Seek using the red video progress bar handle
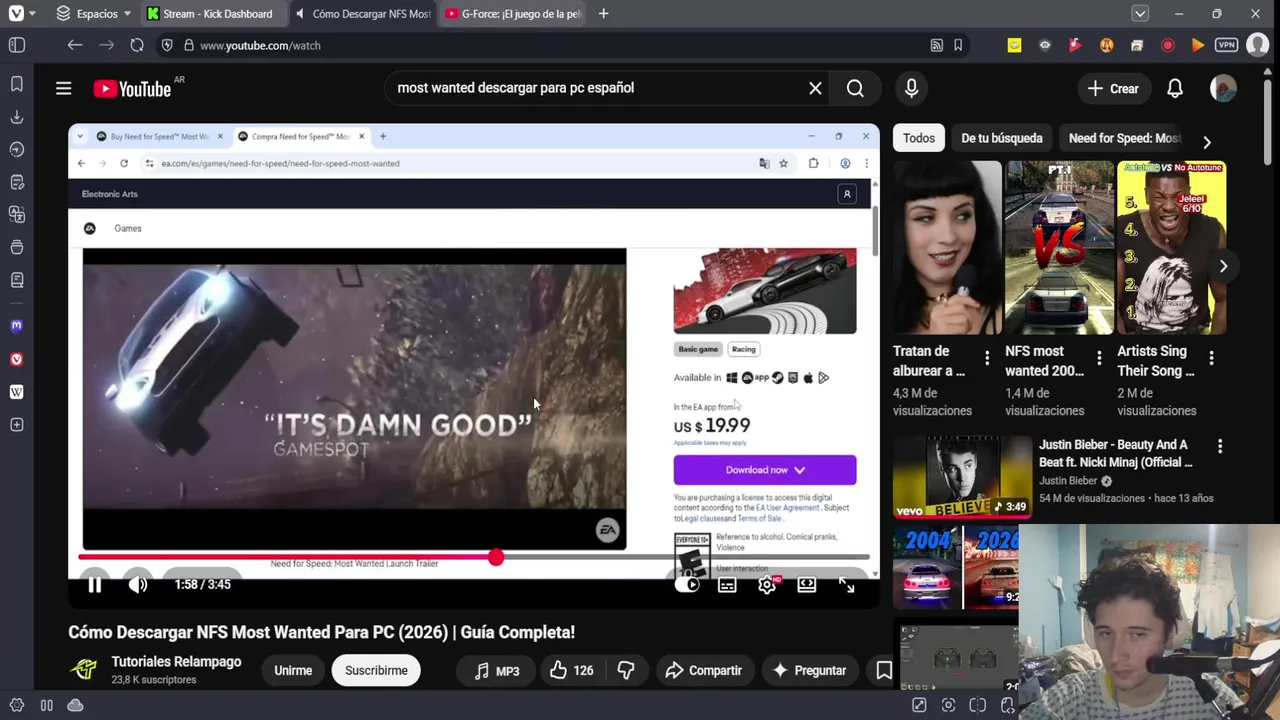Screen dimensions: 1280x720 tap(496, 557)
